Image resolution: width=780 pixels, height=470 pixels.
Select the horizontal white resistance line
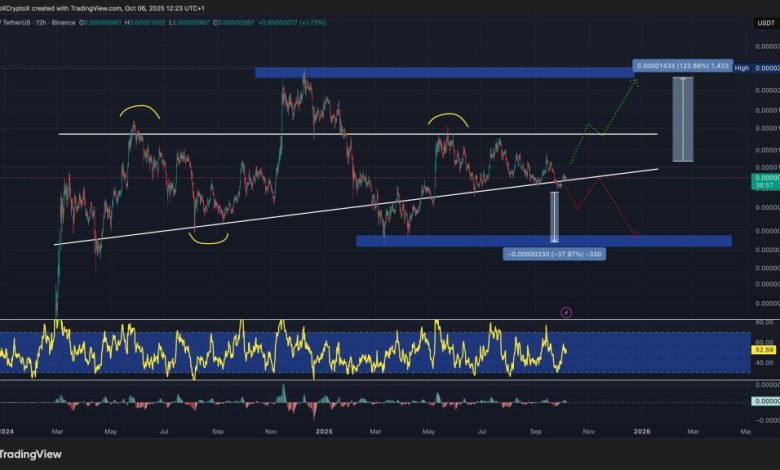pyautogui.click(x=300, y=133)
